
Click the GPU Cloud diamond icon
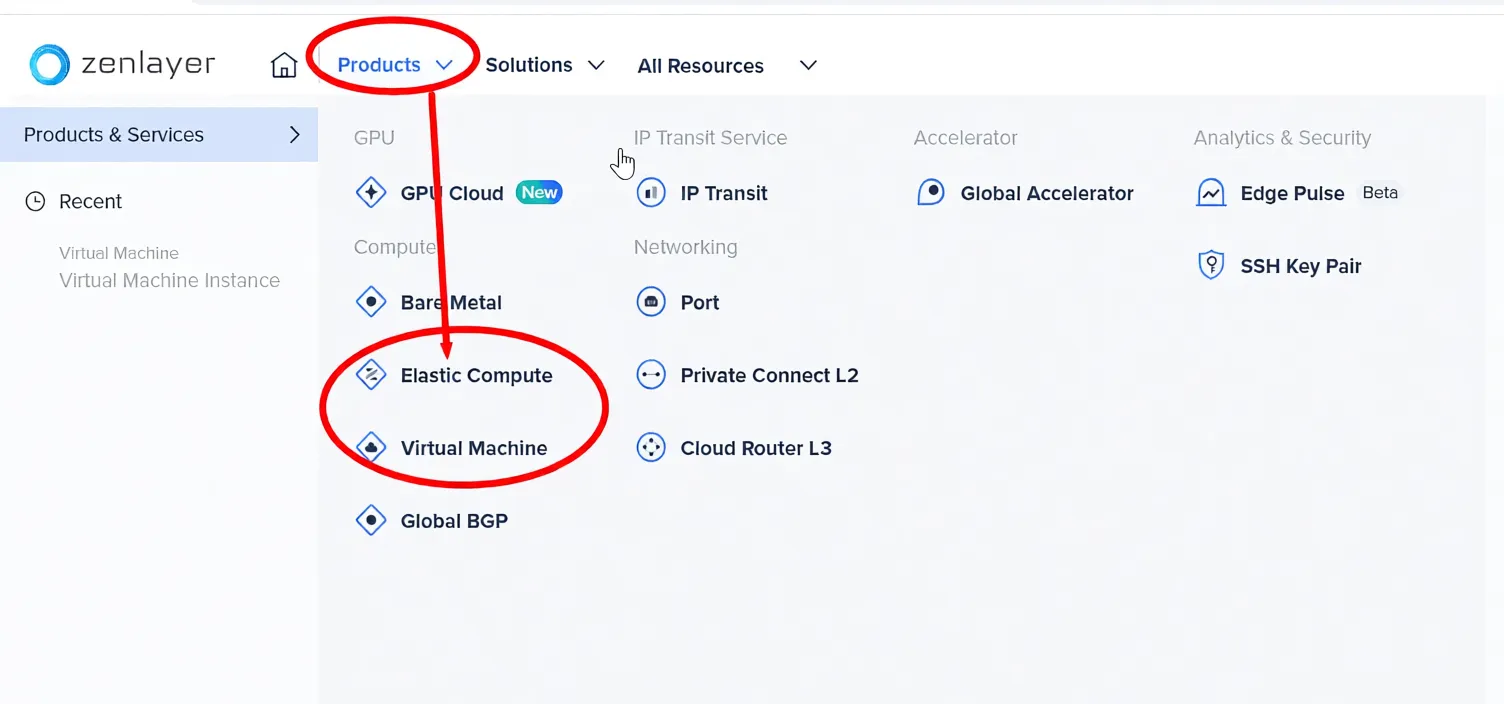point(371,193)
